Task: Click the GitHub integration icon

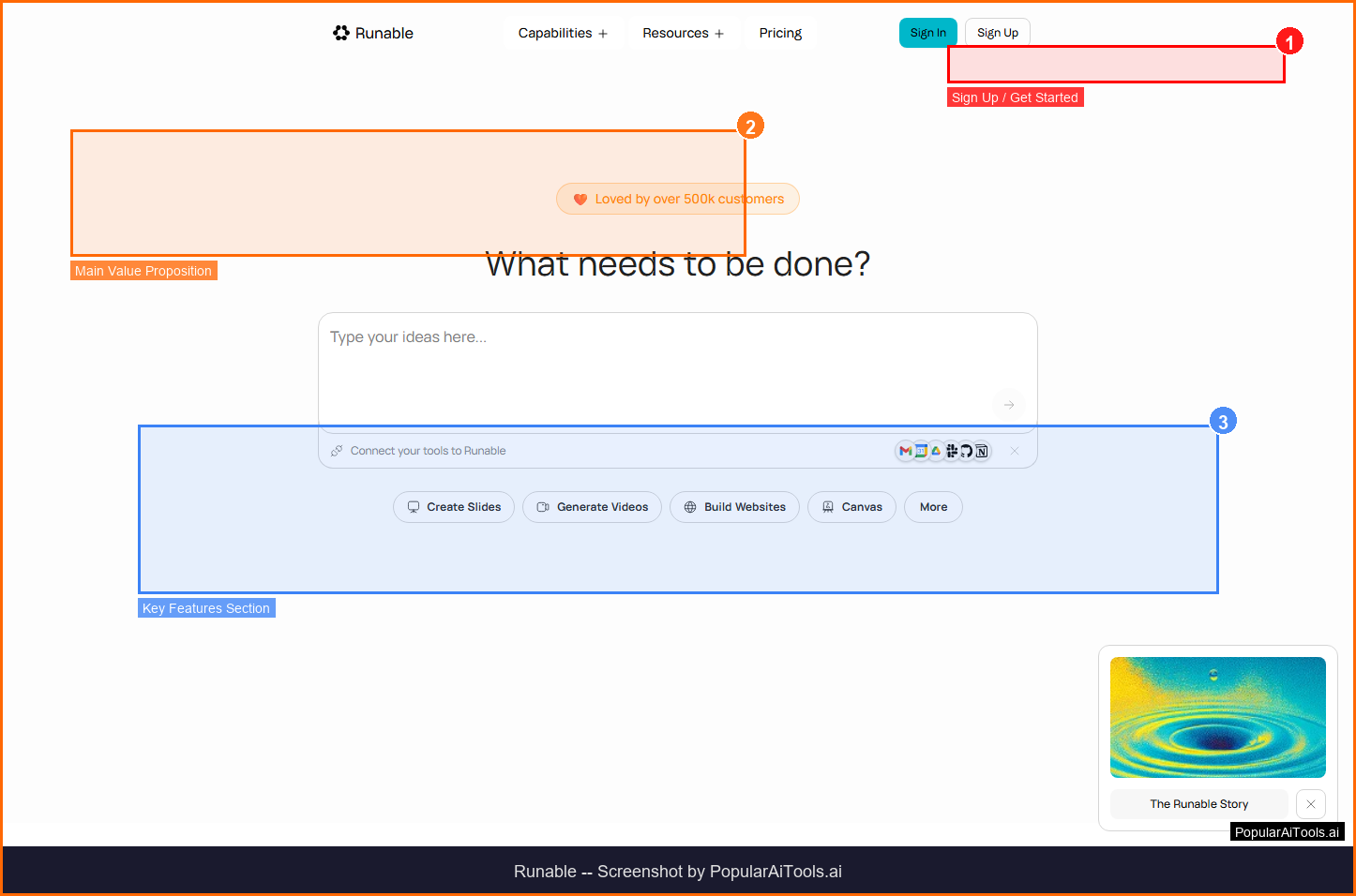Action: coord(966,451)
